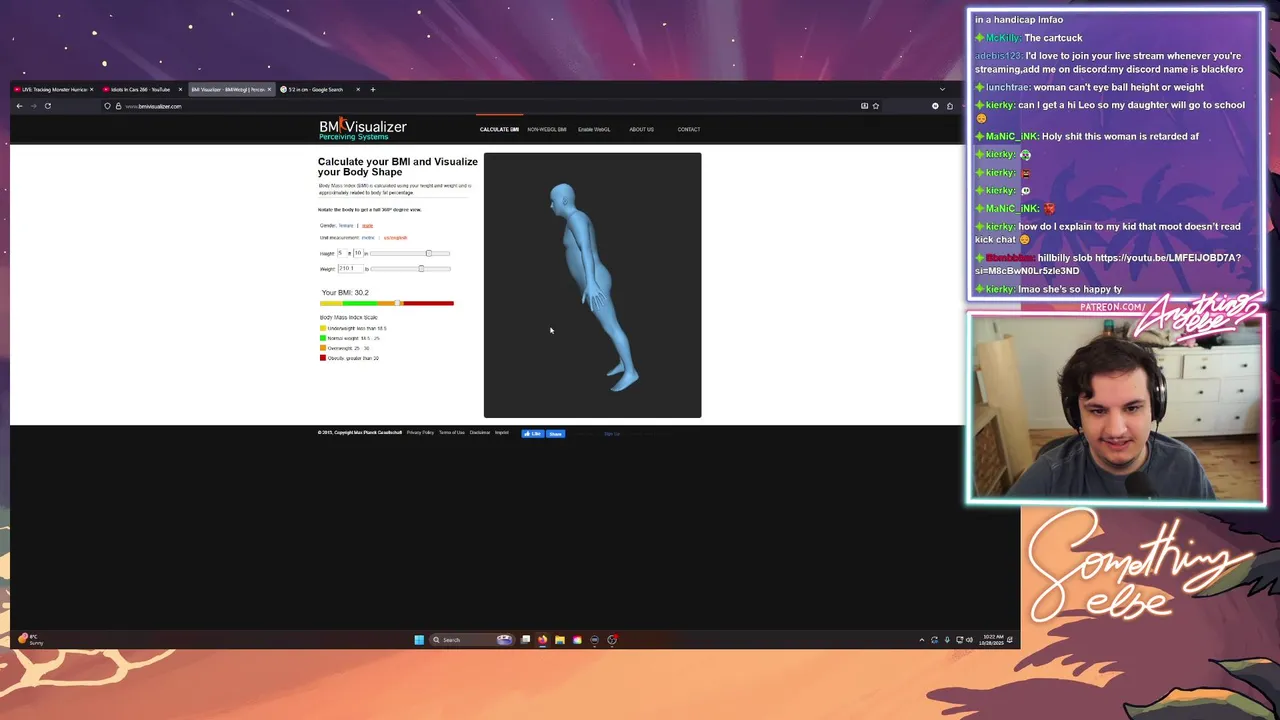This screenshot has height=720, width=1280.
Task: Open File Explorer from the taskbar
Action: 560,640
